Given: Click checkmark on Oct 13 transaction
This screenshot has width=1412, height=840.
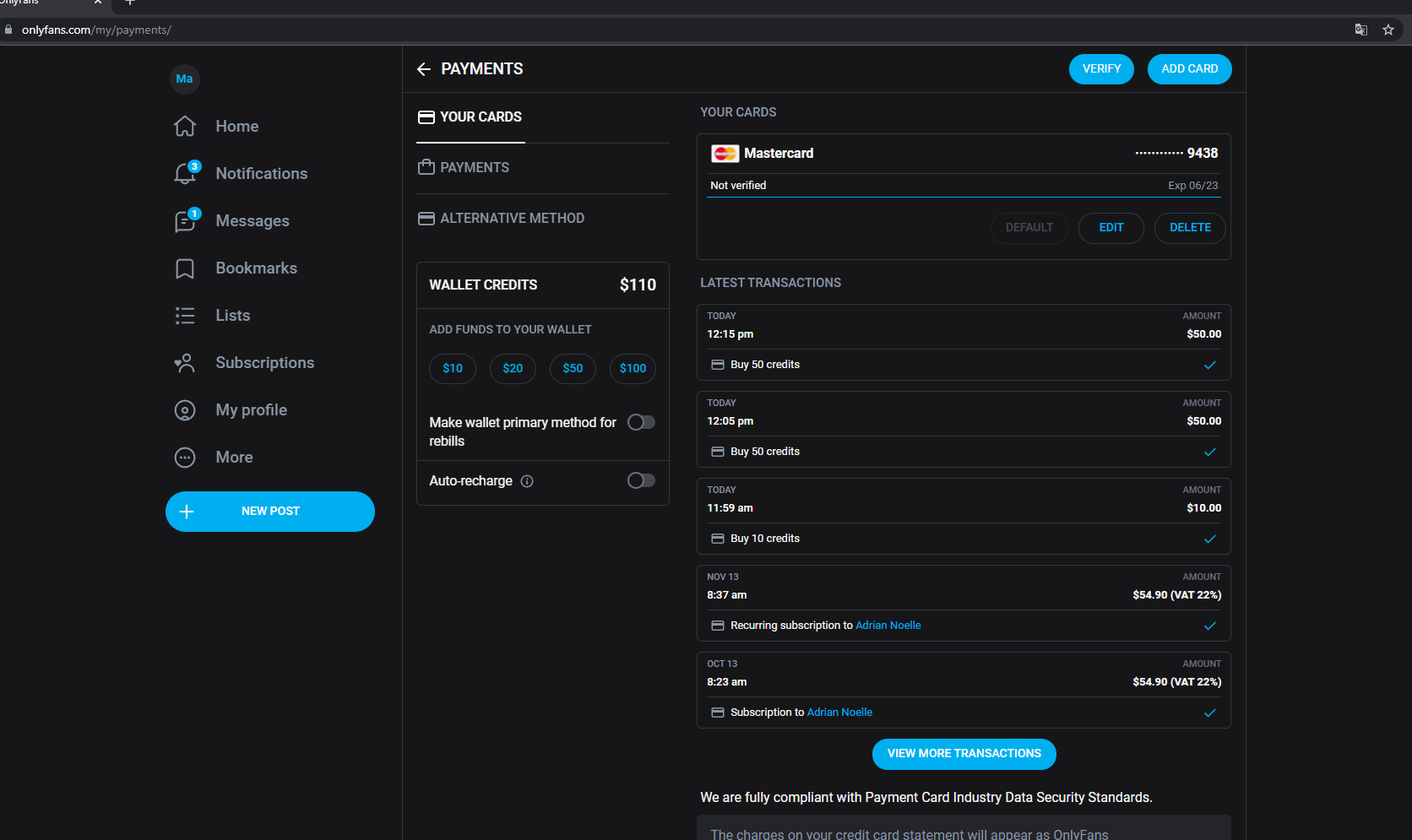Looking at the screenshot, I should tap(1210, 713).
